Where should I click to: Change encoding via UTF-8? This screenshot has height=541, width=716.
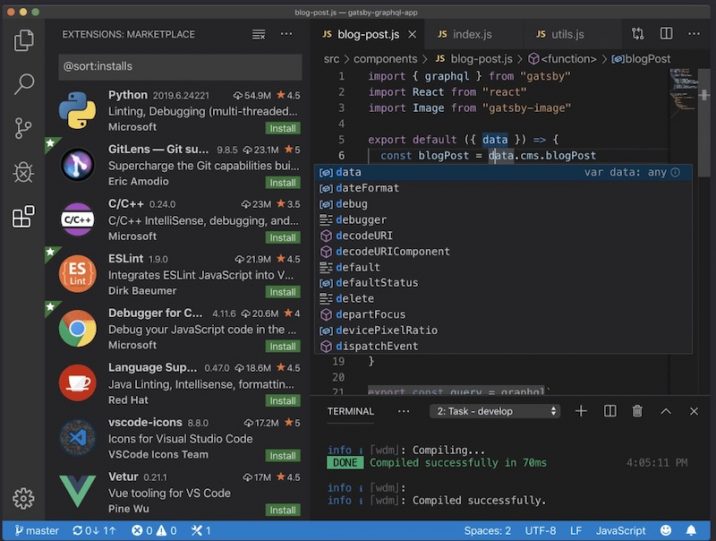click(x=540, y=530)
